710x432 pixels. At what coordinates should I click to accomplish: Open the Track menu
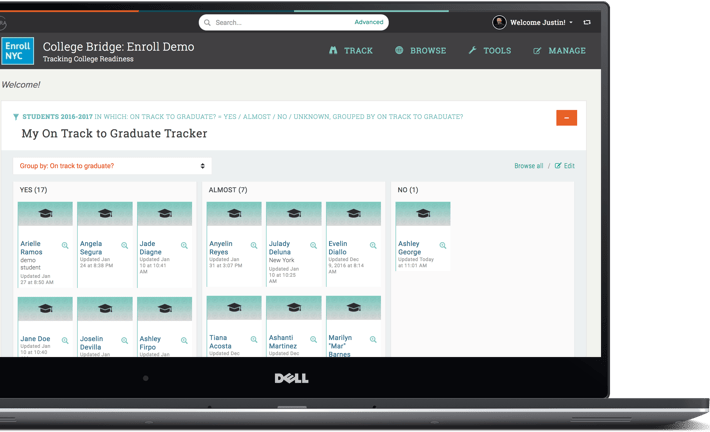pyautogui.click(x=350, y=51)
